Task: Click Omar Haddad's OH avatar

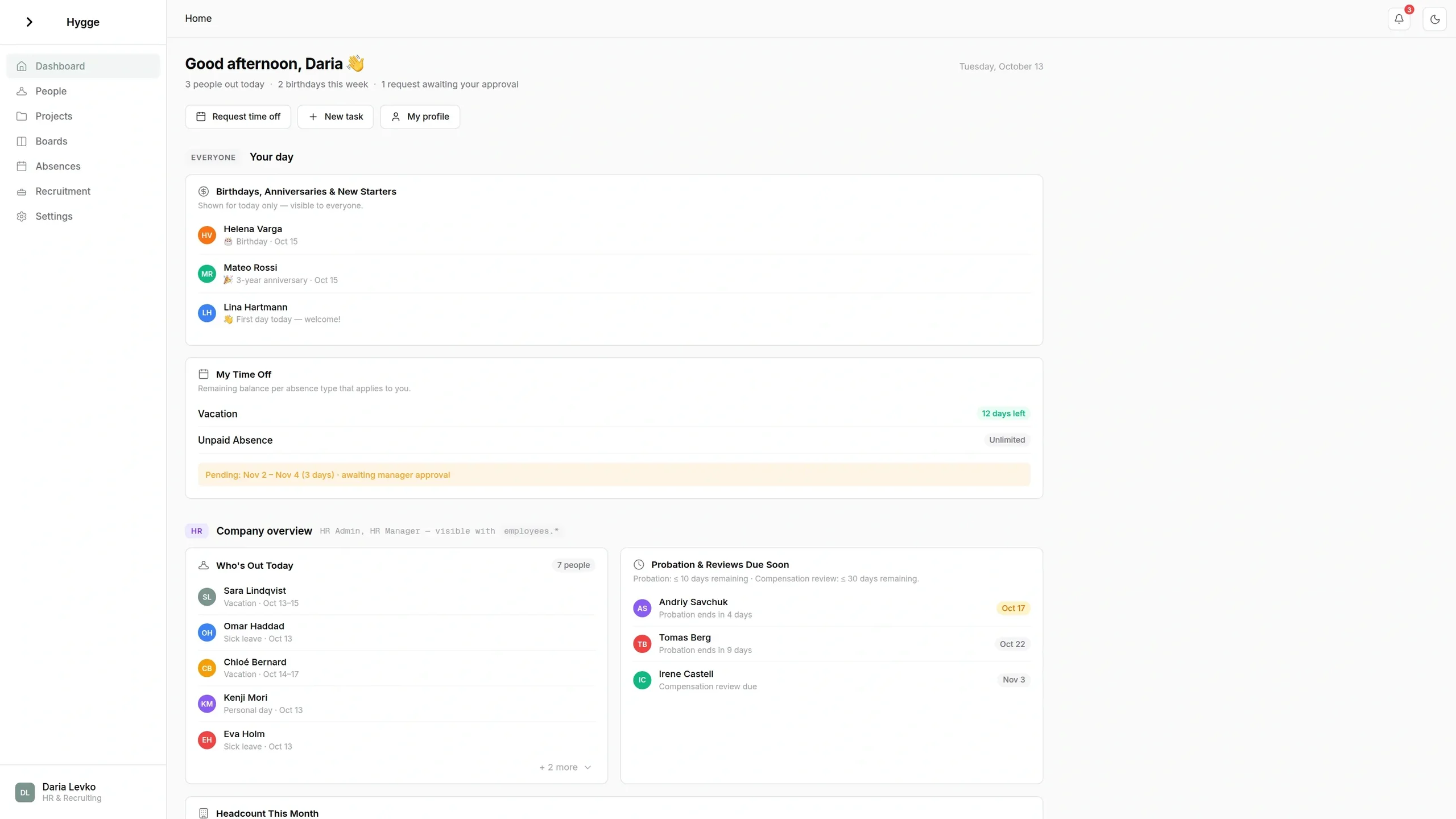Action: [x=207, y=632]
